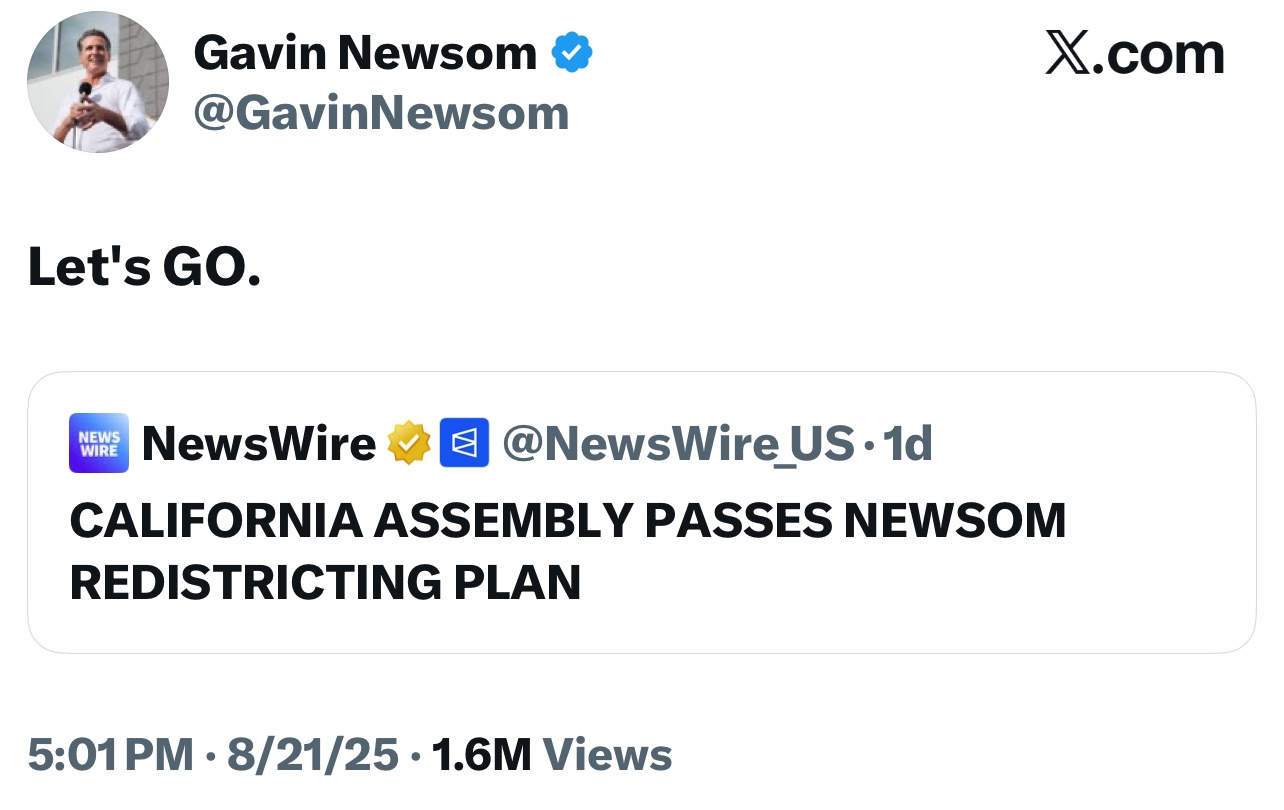The image size is (1284, 810).
Task: Click the X logo in the corner
Action: pos(1068,52)
